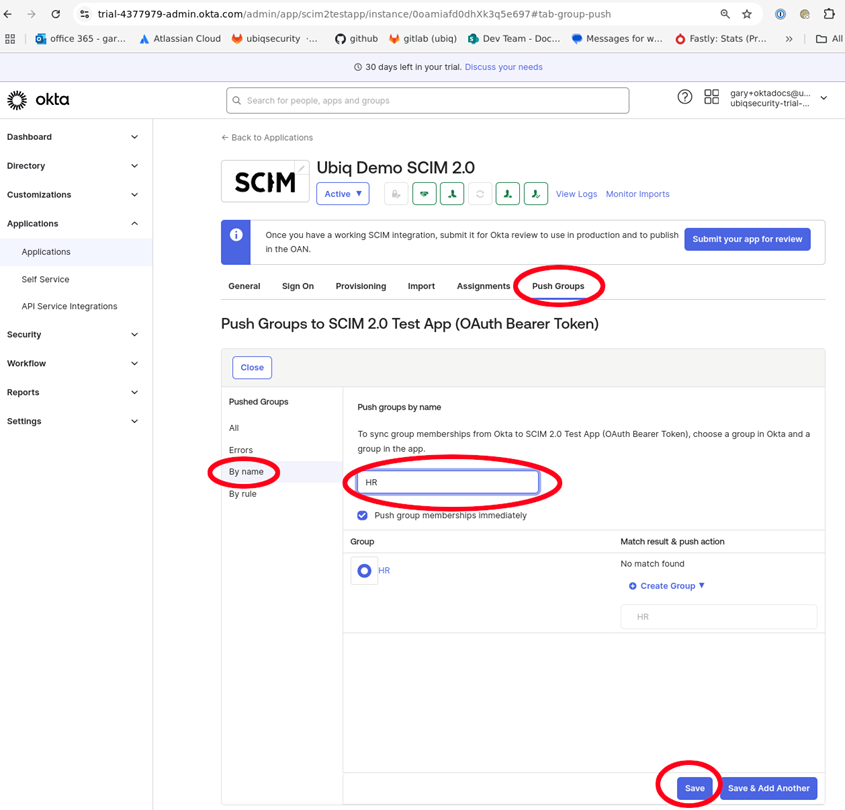The image size is (845, 810).
Task: Open the office 365 bookmark
Action: click(80, 39)
